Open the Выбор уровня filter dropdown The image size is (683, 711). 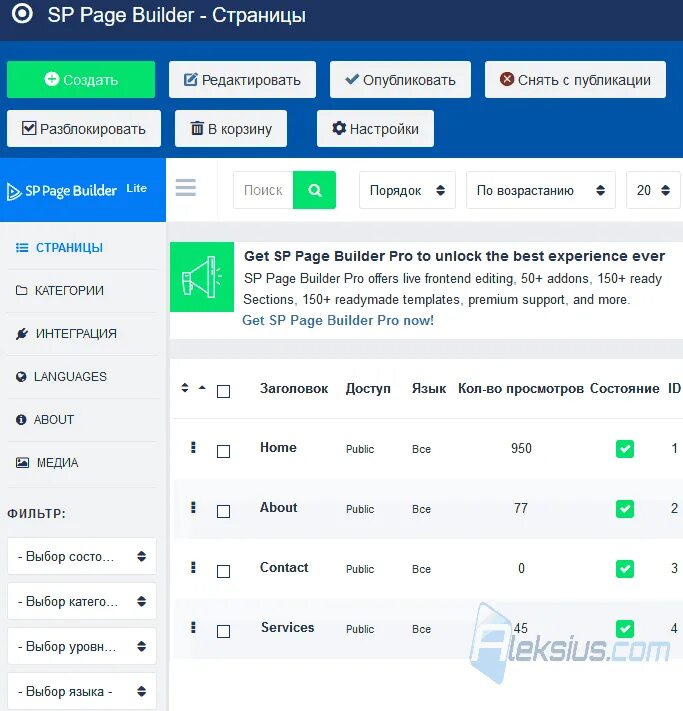[x=82, y=646]
